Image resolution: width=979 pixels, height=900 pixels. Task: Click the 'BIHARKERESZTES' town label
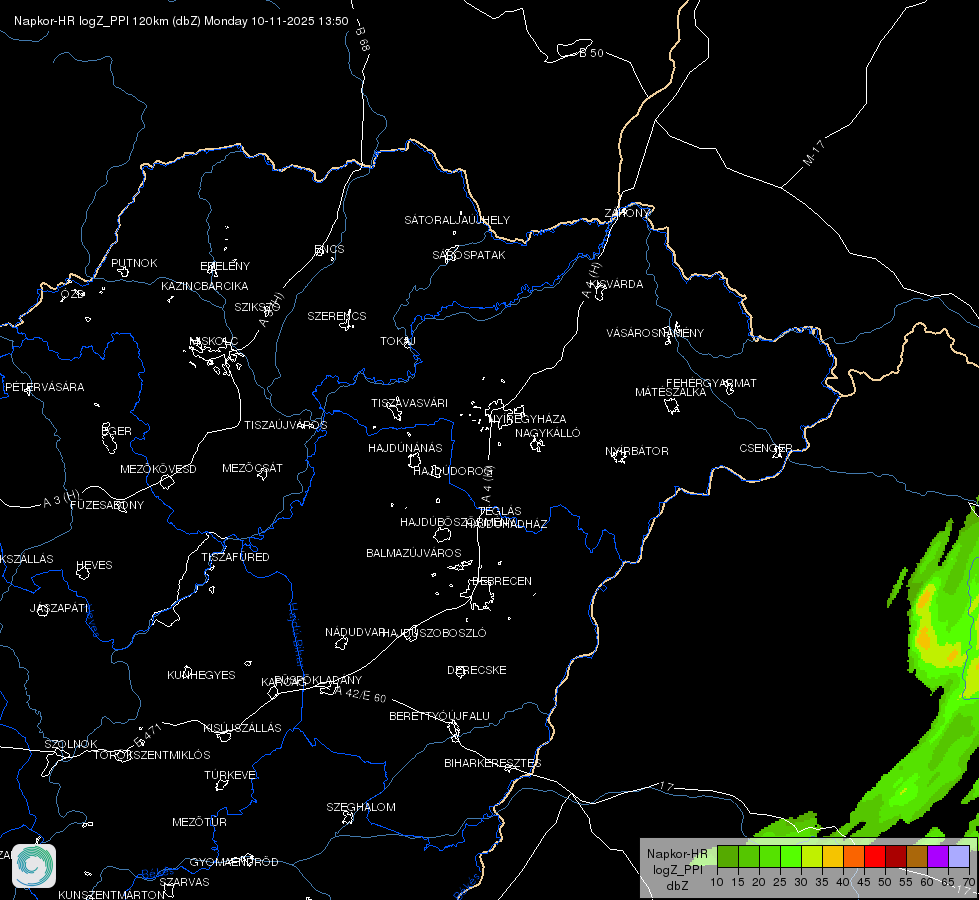[493, 763]
